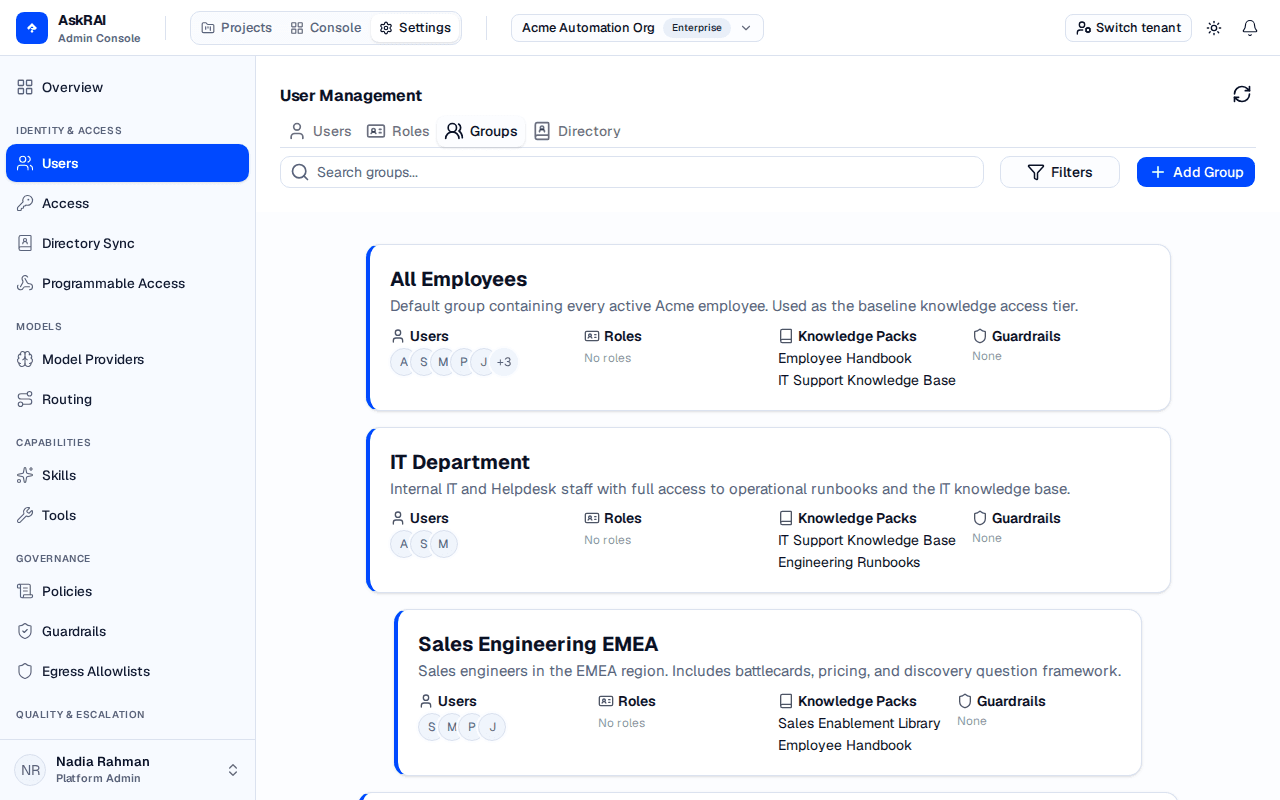Open Programmable Access in sidebar
This screenshot has width=1280, height=800.
127,283
